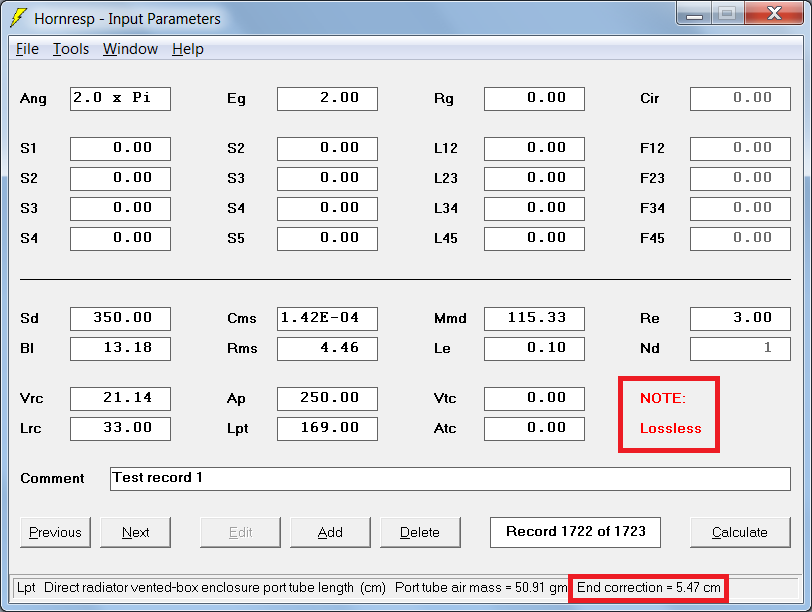Select the Ap field showing 250.00
This screenshot has width=812, height=612.
pyautogui.click(x=327, y=399)
